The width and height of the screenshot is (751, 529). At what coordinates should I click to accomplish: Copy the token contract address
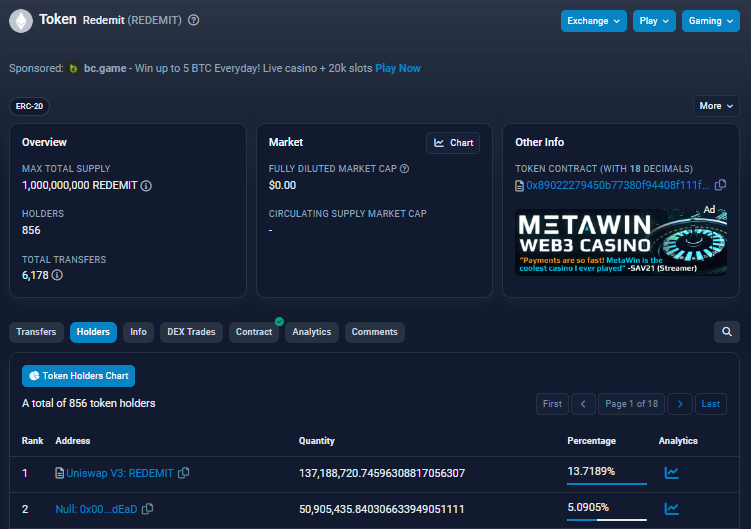(x=720, y=185)
